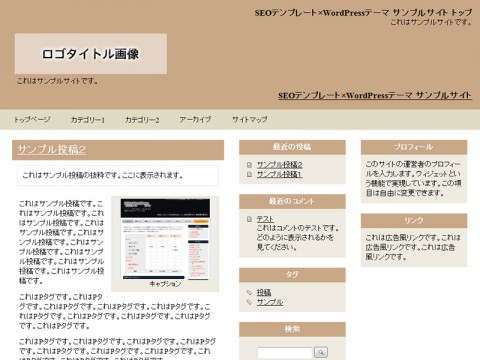Open the テスト comment link
480x360 pixels.
point(265,219)
